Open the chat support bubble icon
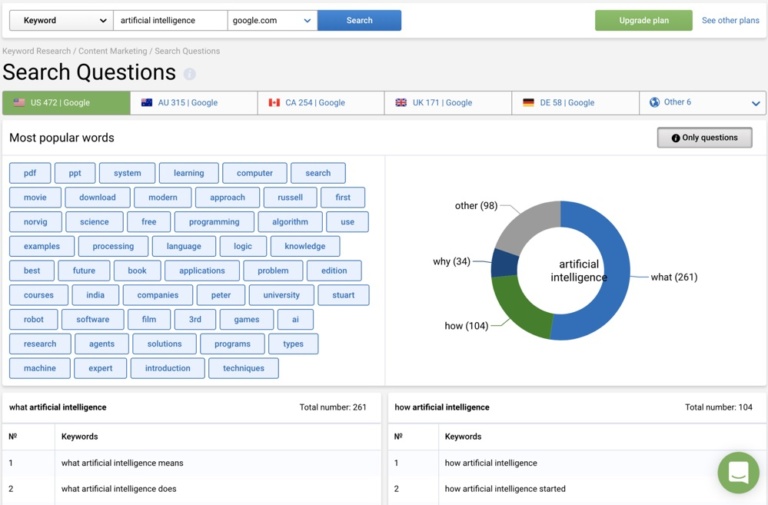 (x=738, y=473)
